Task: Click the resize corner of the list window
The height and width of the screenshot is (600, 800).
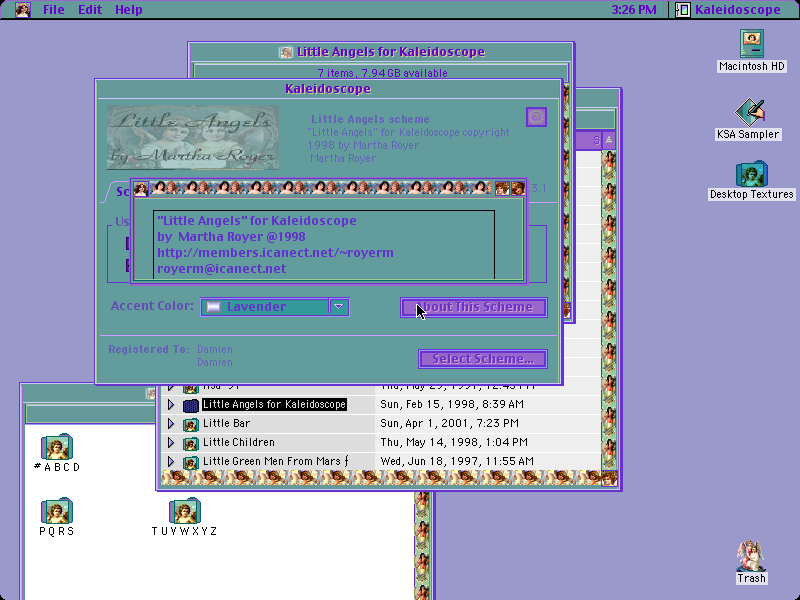Action: coord(609,478)
